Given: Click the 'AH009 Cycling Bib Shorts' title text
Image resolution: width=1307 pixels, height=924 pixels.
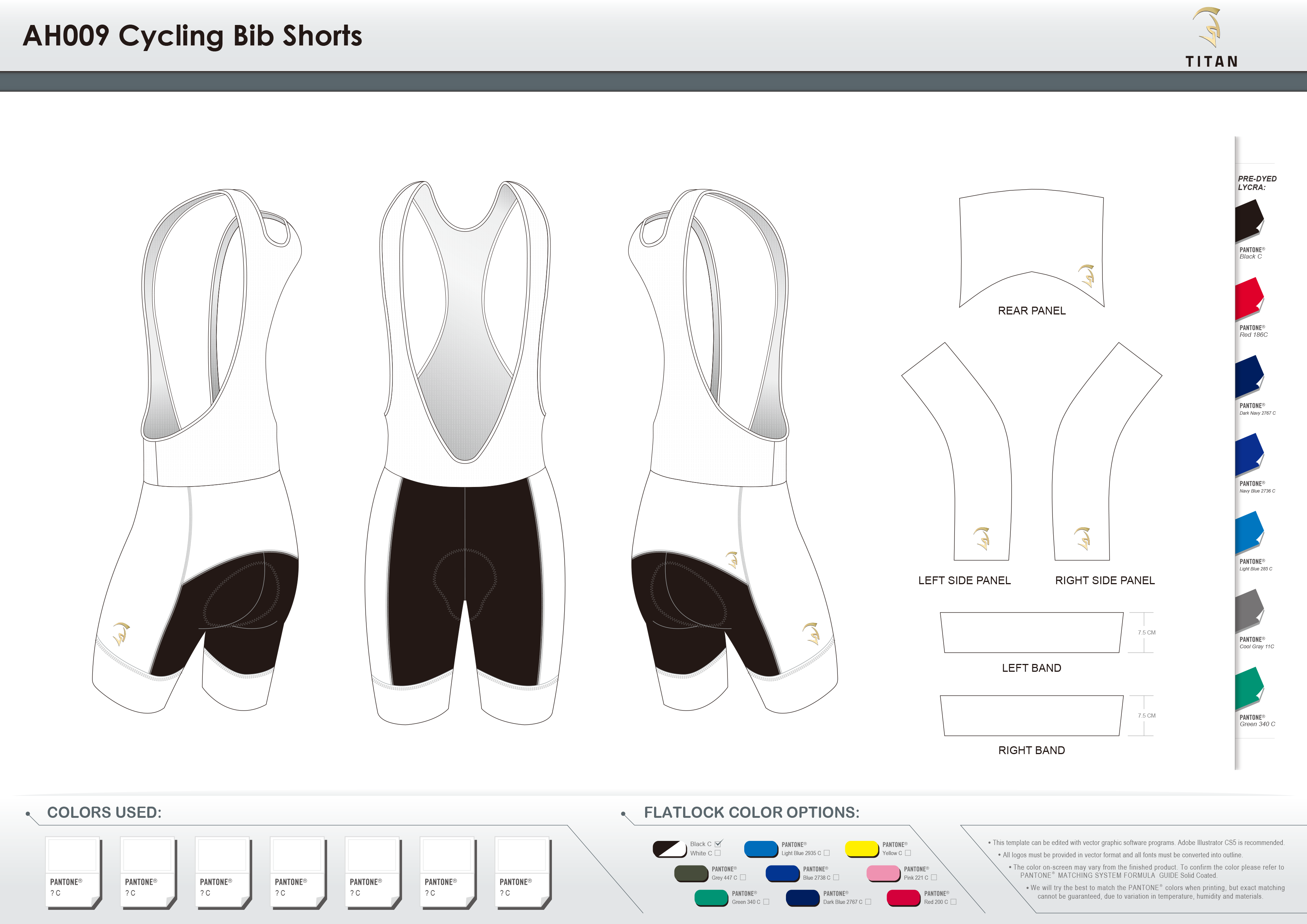Looking at the screenshot, I should [x=193, y=35].
